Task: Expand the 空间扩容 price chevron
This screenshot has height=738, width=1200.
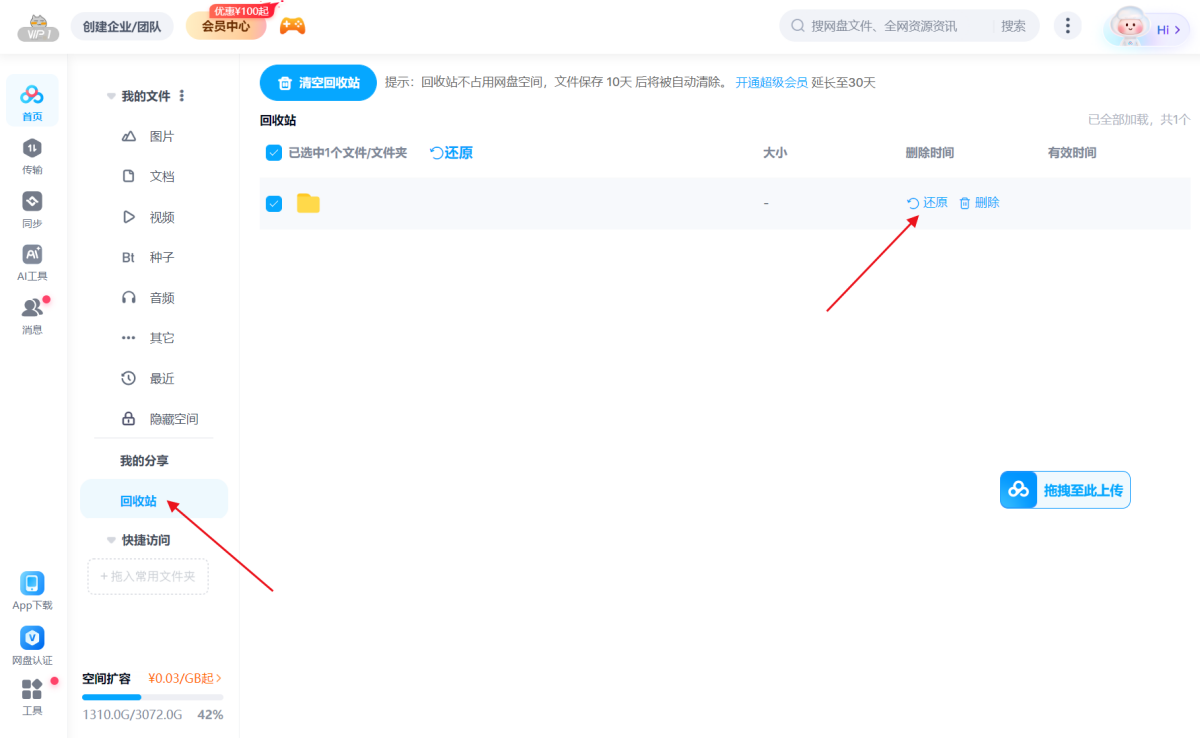Action: click(218, 678)
